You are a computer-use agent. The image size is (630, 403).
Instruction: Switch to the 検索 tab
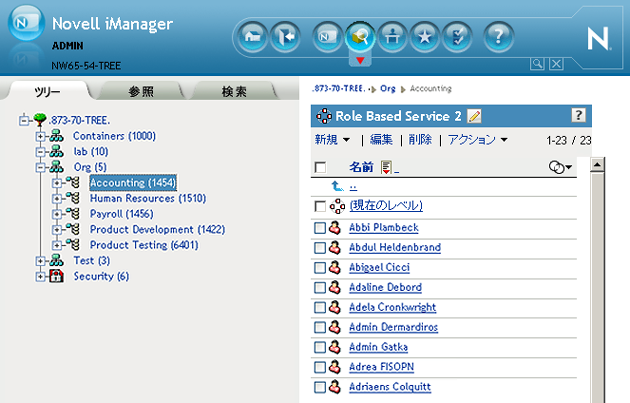(x=234, y=92)
